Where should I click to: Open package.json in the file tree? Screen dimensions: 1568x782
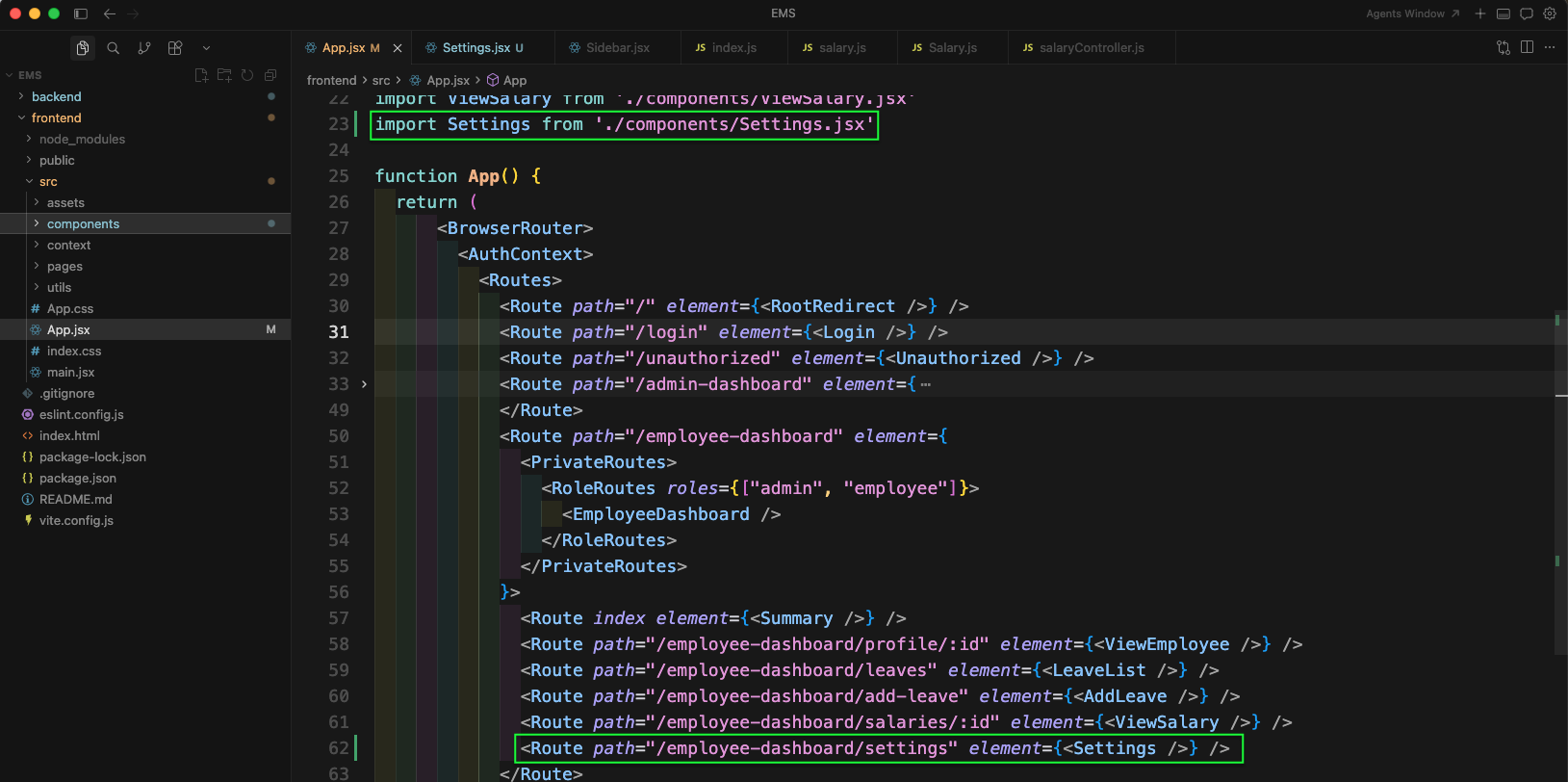click(x=78, y=478)
